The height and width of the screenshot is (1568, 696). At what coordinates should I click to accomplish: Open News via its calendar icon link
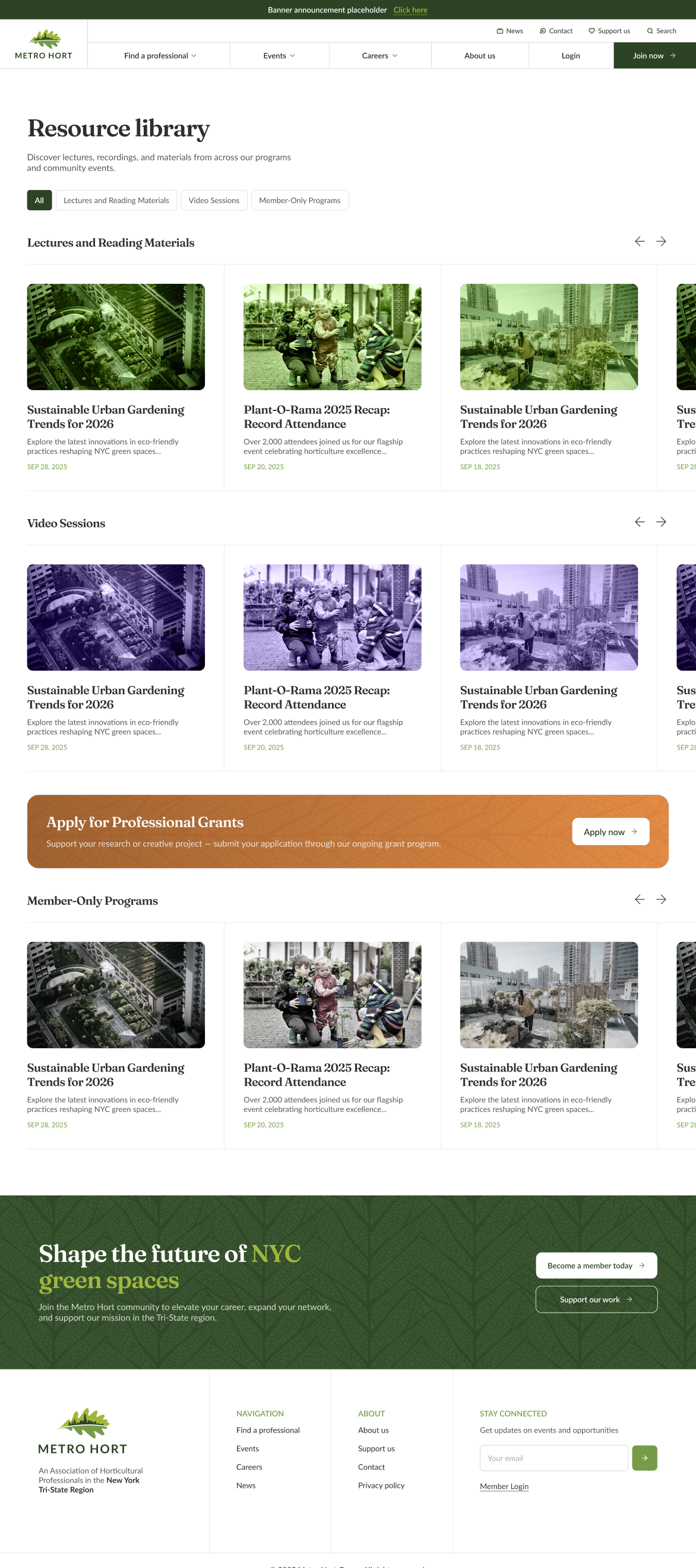pyautogui.click(x=509, y=31)
